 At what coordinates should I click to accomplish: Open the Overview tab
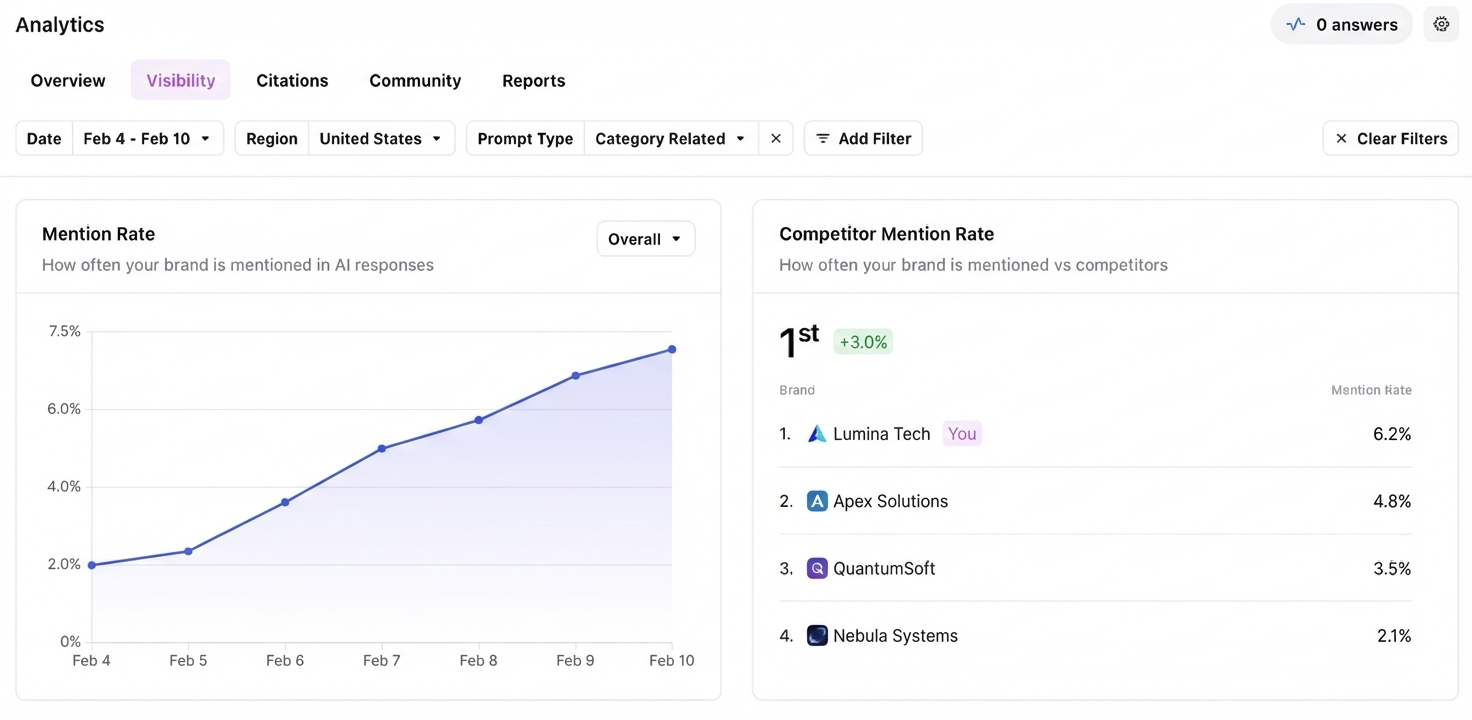point(67,80)
